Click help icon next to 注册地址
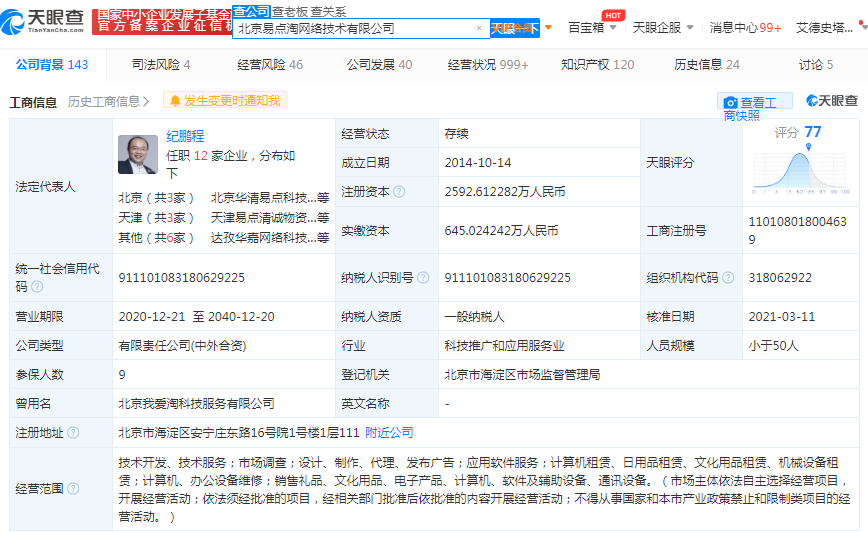The width and height of the screenshot is (868, 533). pos(73,432)
